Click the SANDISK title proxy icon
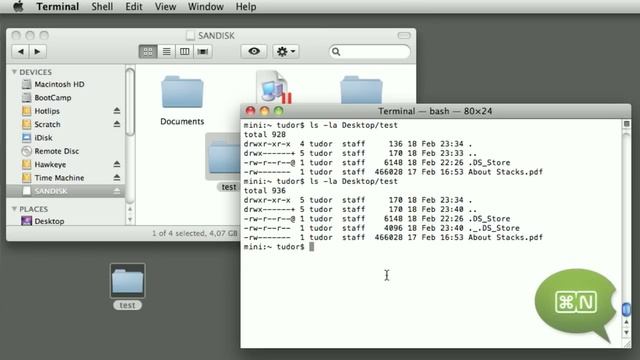 click(x=190, y=36)
